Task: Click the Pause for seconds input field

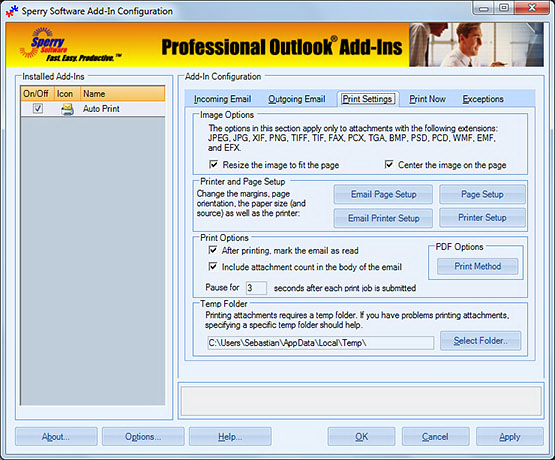Action: pos(256,288)
